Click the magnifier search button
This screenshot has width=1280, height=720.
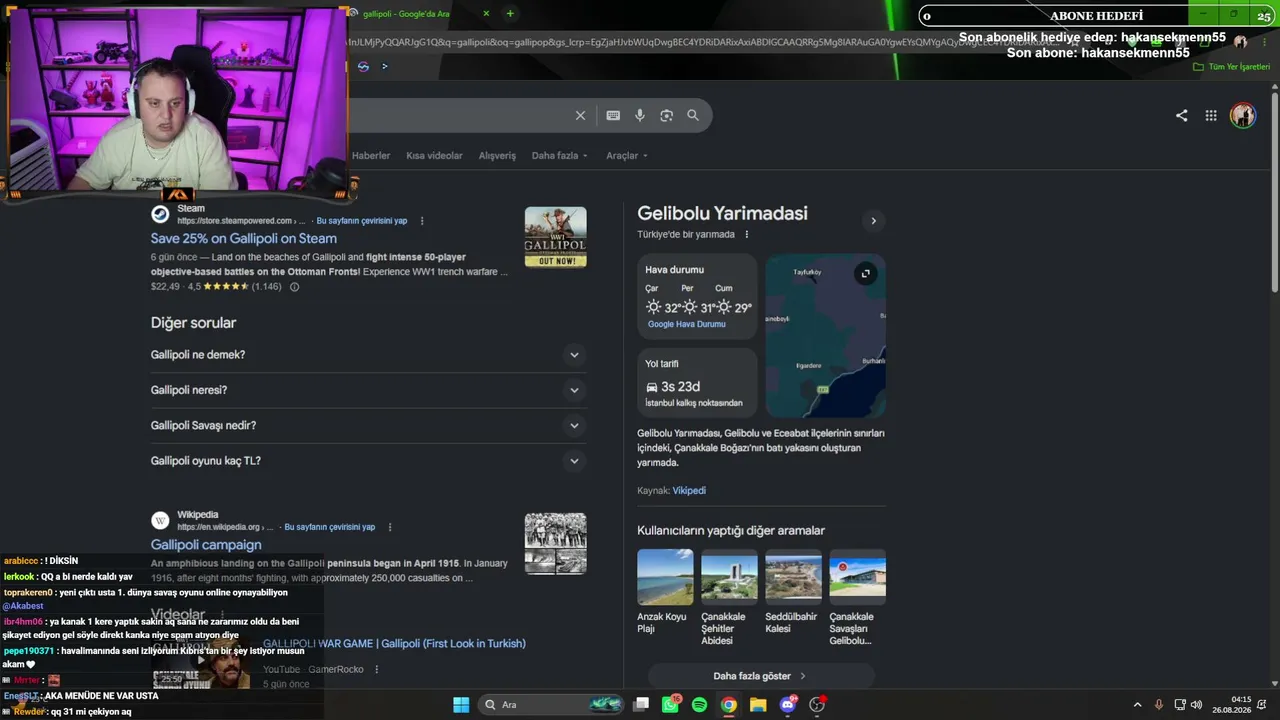point(693,116)
